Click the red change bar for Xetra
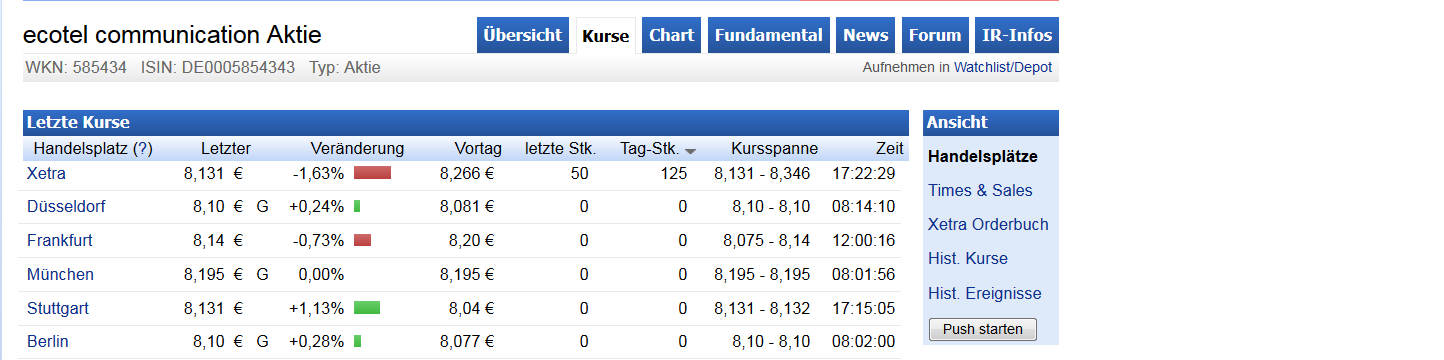 tap(372, 173)
